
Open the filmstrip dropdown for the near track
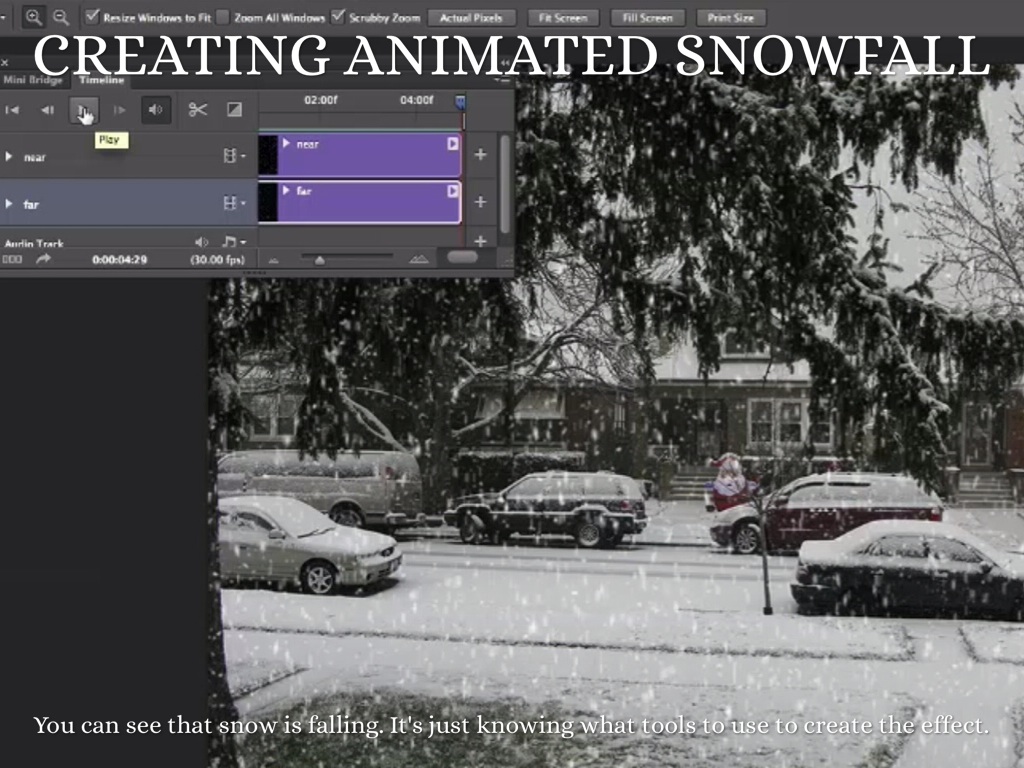coord(234,156)
